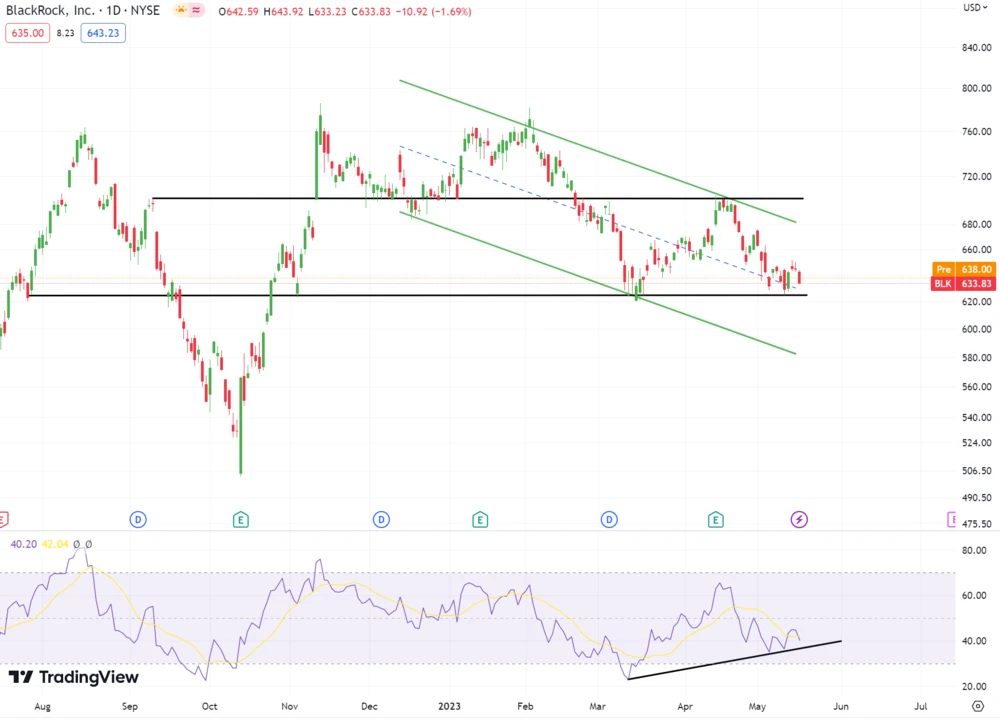Click the yellow 42.04 RSI average value
1000x724 pixels.
coord(55,544)
